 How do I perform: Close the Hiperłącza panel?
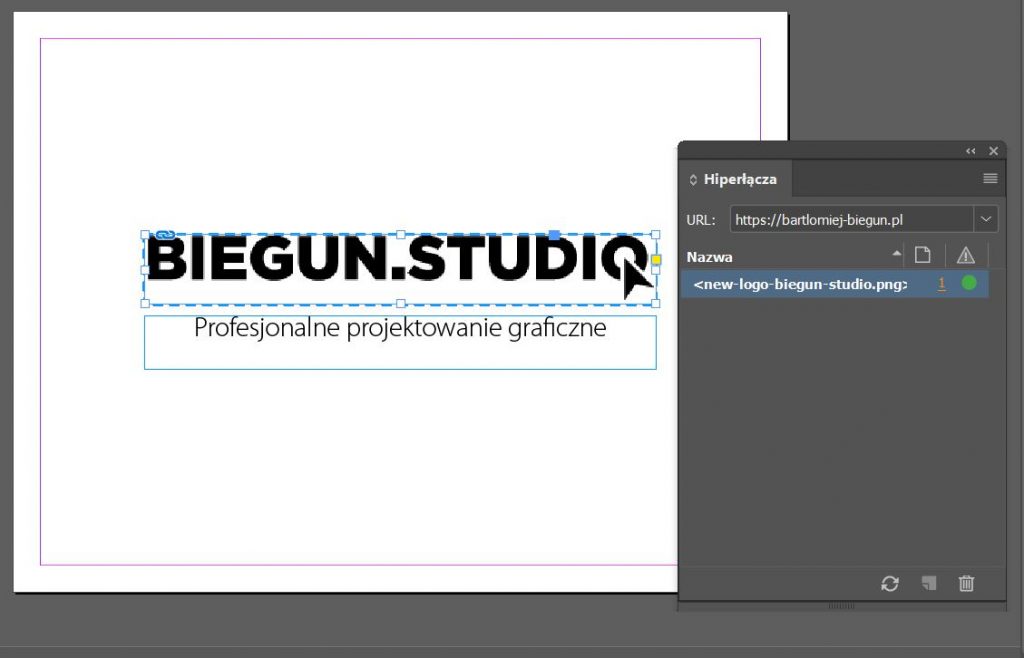(x=993, y=151)
